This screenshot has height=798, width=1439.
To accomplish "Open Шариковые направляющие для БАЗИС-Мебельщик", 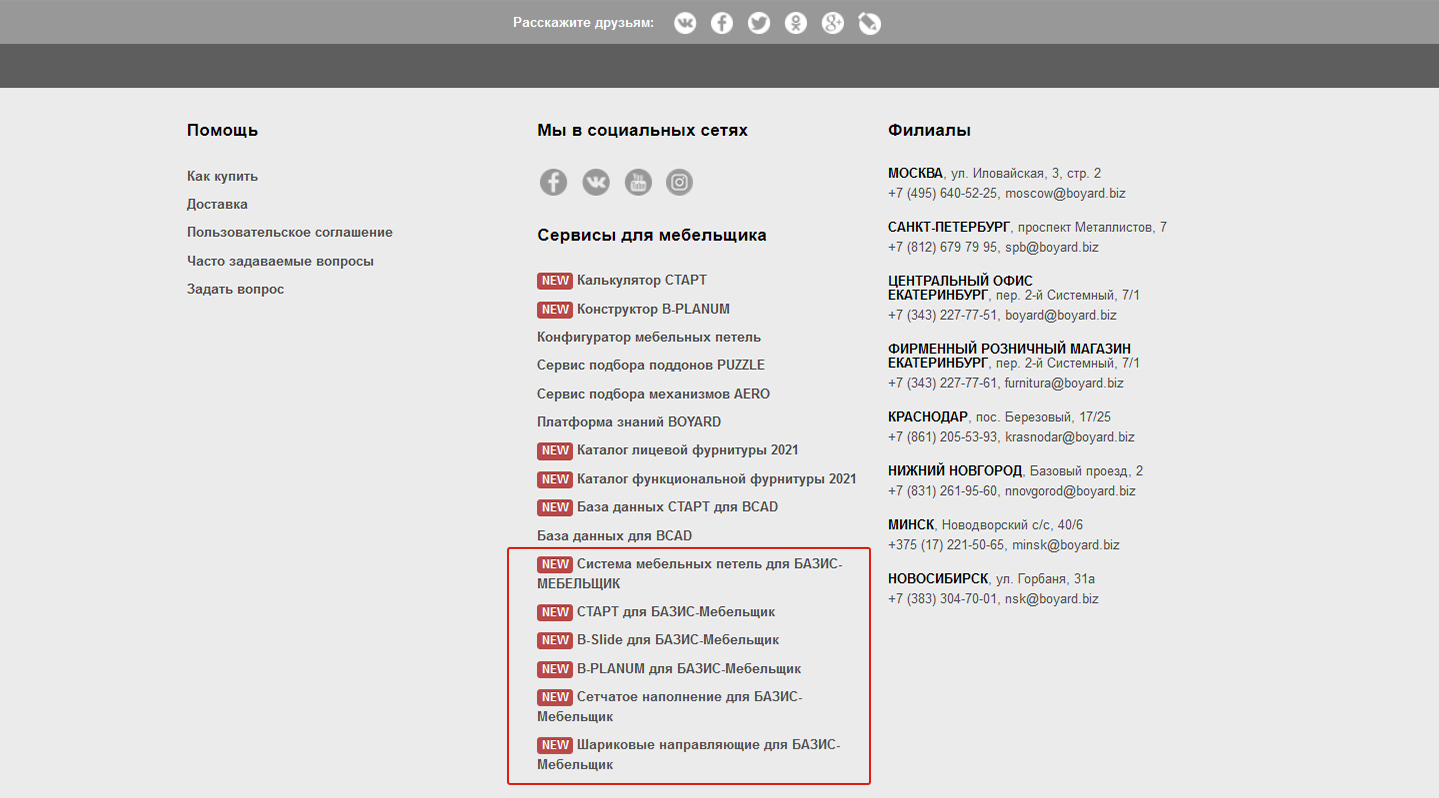I will (689, 755).
